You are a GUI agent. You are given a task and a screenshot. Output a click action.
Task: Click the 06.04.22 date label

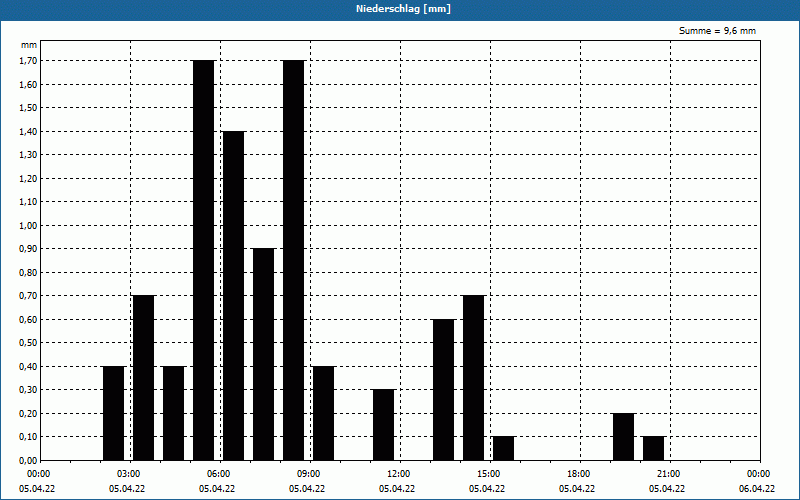pyautogui.click(x=757, y=488)
